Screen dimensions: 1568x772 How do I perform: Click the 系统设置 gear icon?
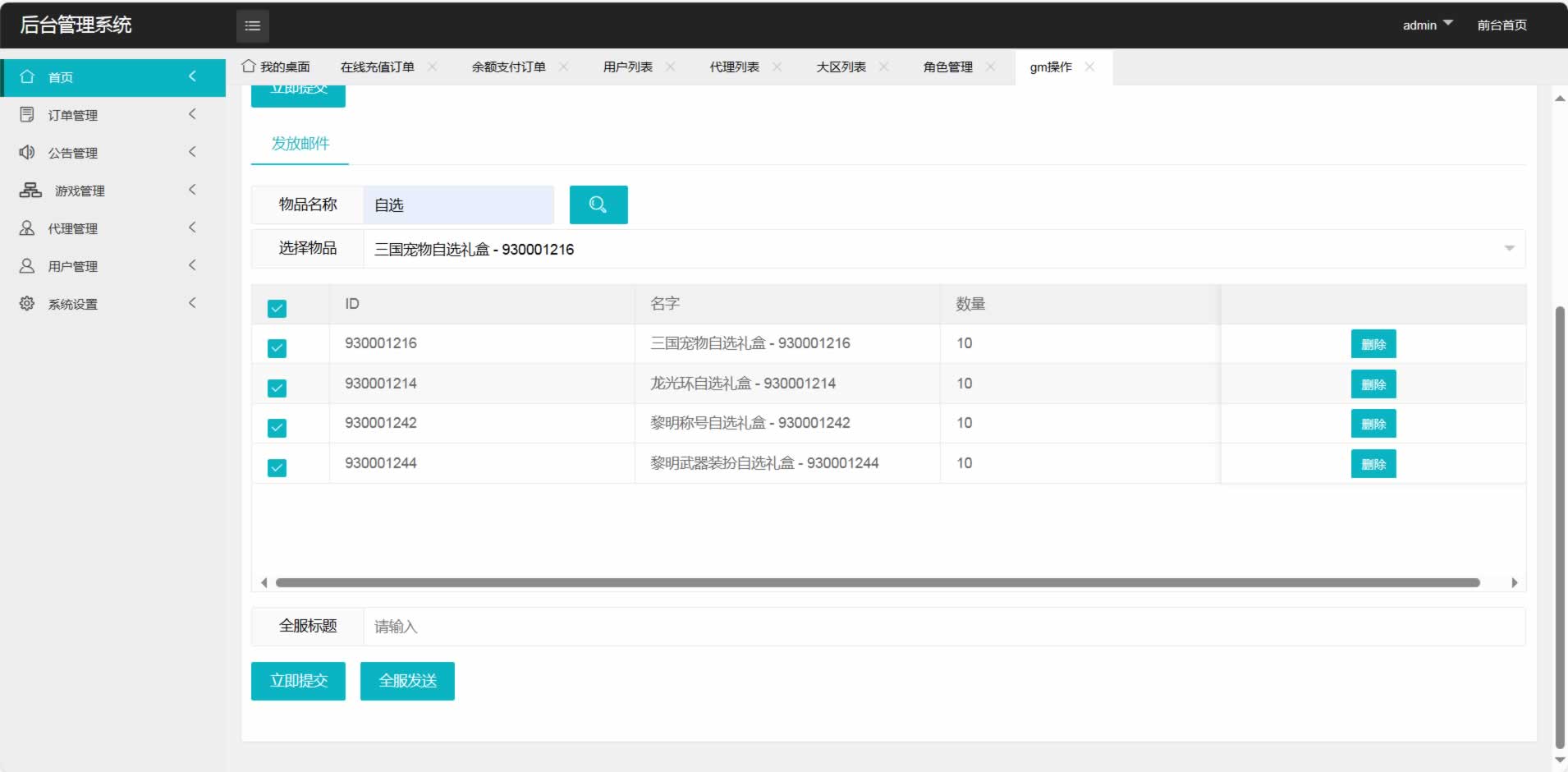pos(27,303)
